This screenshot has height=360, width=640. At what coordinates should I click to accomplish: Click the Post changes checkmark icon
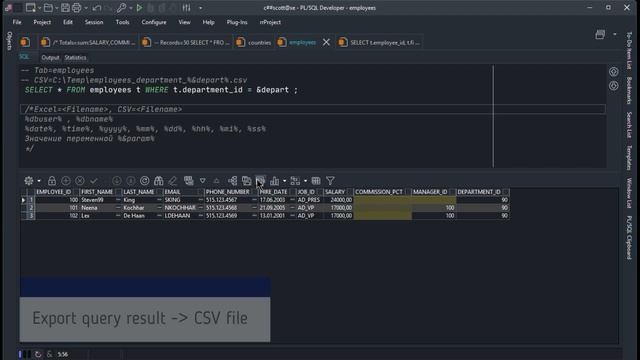coord(93,181)
